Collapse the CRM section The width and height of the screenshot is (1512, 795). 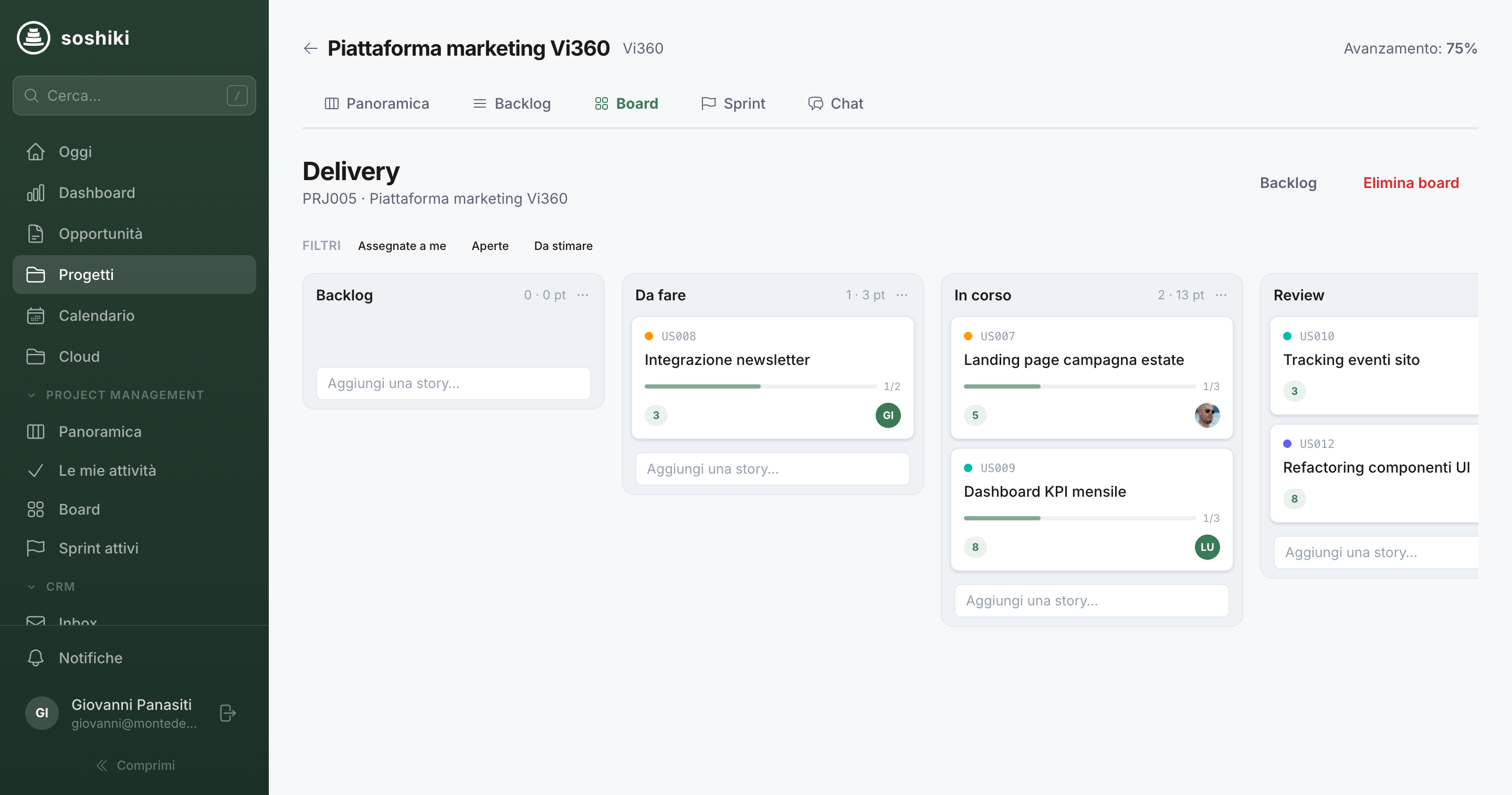click(x=51, y=587)
